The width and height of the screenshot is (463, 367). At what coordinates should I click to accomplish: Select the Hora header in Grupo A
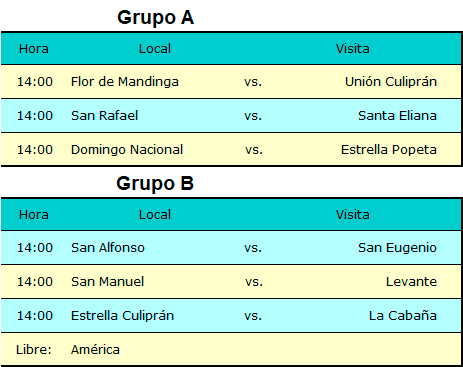pos(34,49)
